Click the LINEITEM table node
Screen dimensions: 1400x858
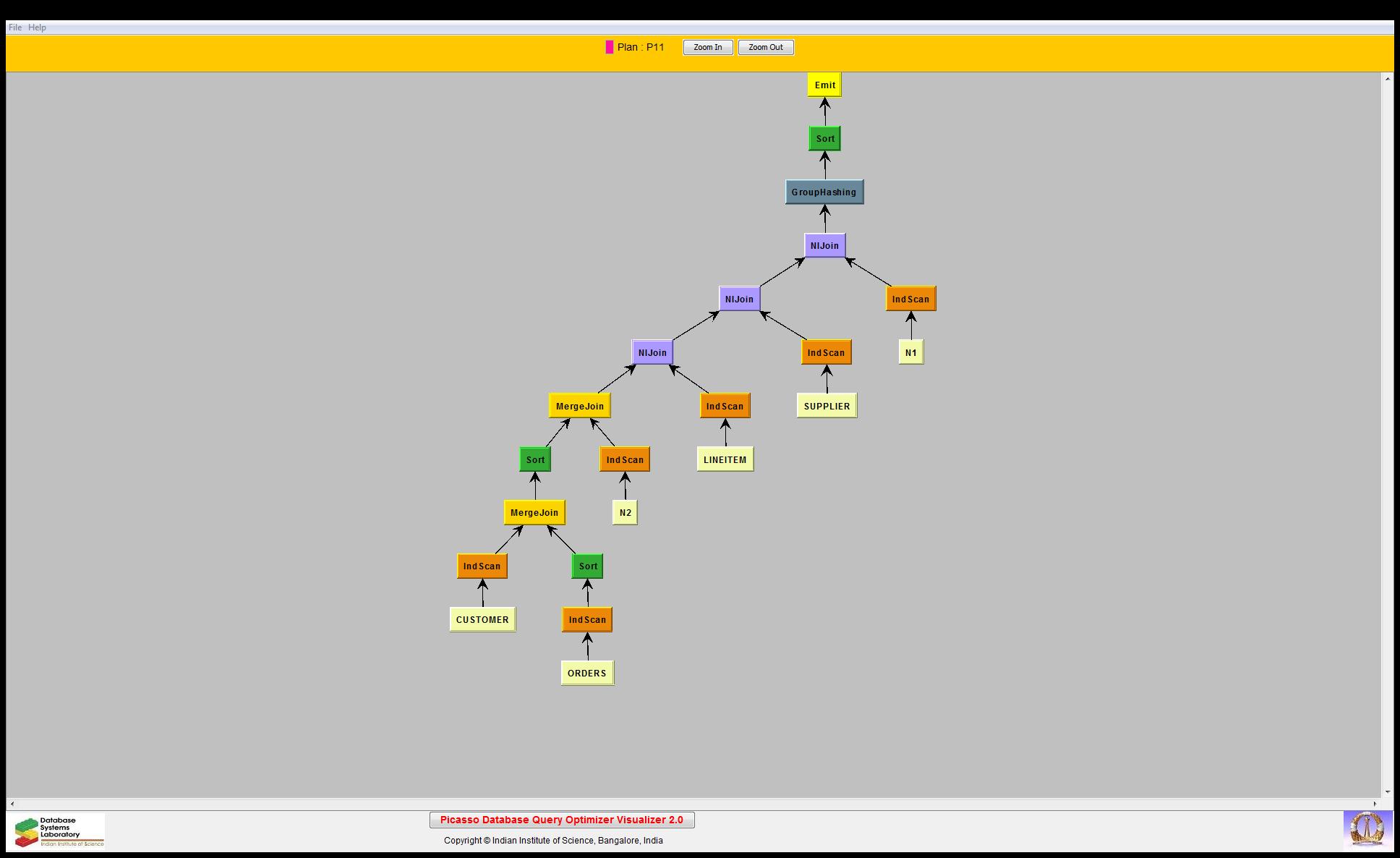[725, 459]
